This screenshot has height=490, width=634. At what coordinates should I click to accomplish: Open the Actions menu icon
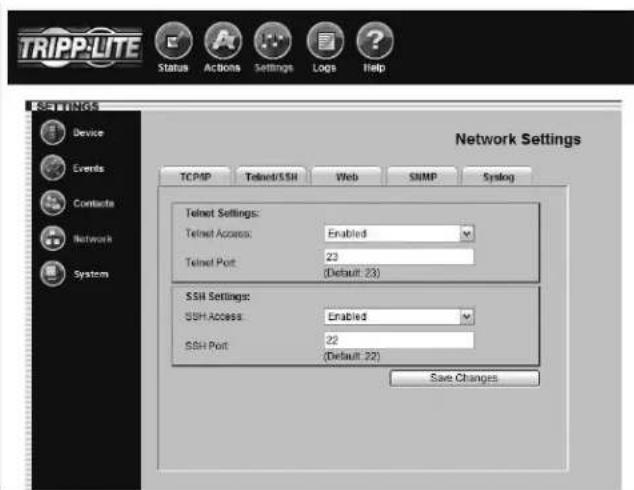coord(223,40)
